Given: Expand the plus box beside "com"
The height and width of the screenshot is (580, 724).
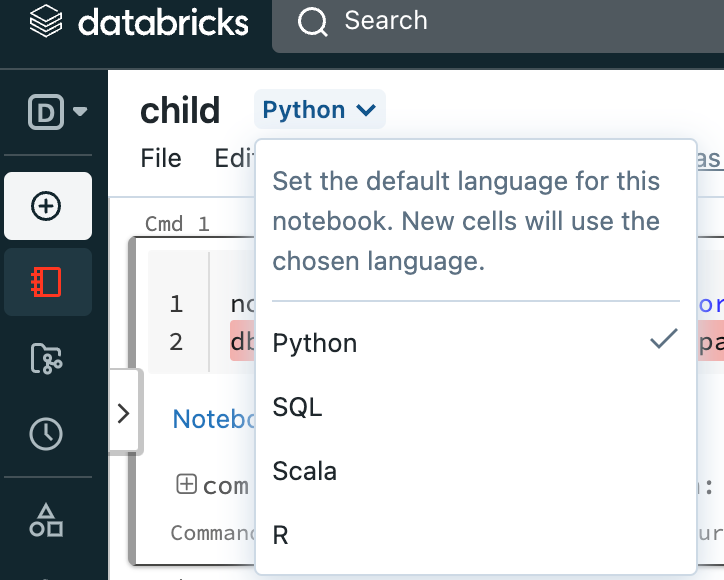Looking at the screenshot, I should (186, 484).
